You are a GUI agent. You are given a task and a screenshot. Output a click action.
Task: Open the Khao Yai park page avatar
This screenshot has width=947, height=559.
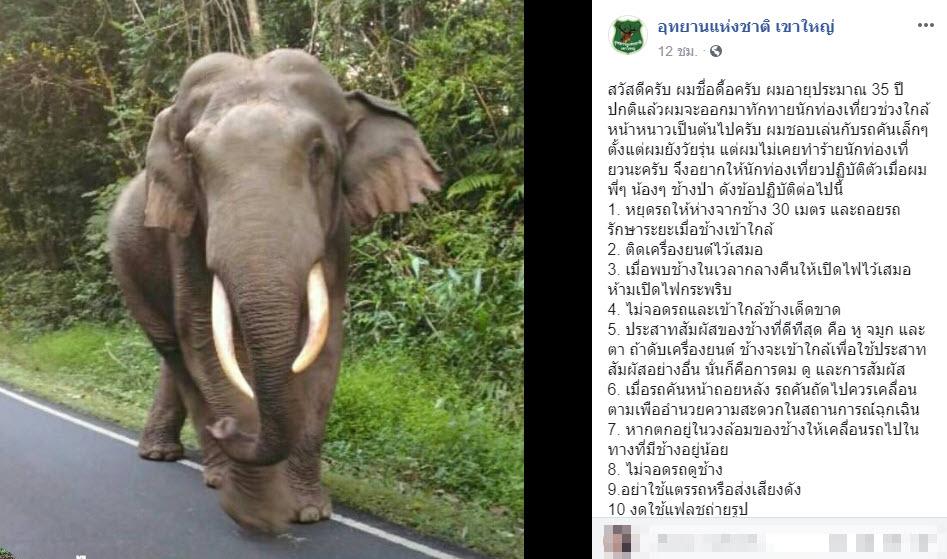click(628, 36)
